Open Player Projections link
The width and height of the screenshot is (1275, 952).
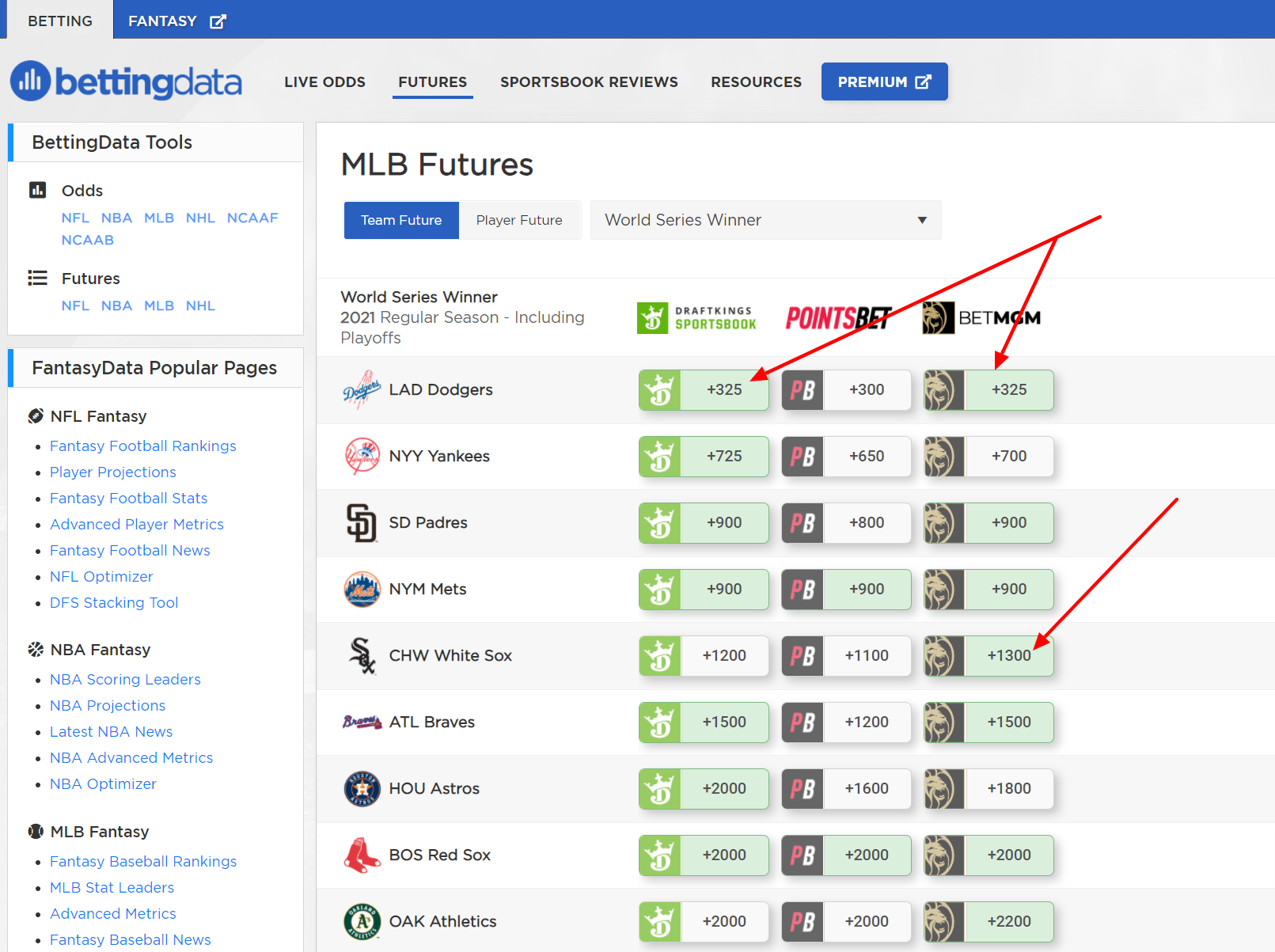pos(113,472)
